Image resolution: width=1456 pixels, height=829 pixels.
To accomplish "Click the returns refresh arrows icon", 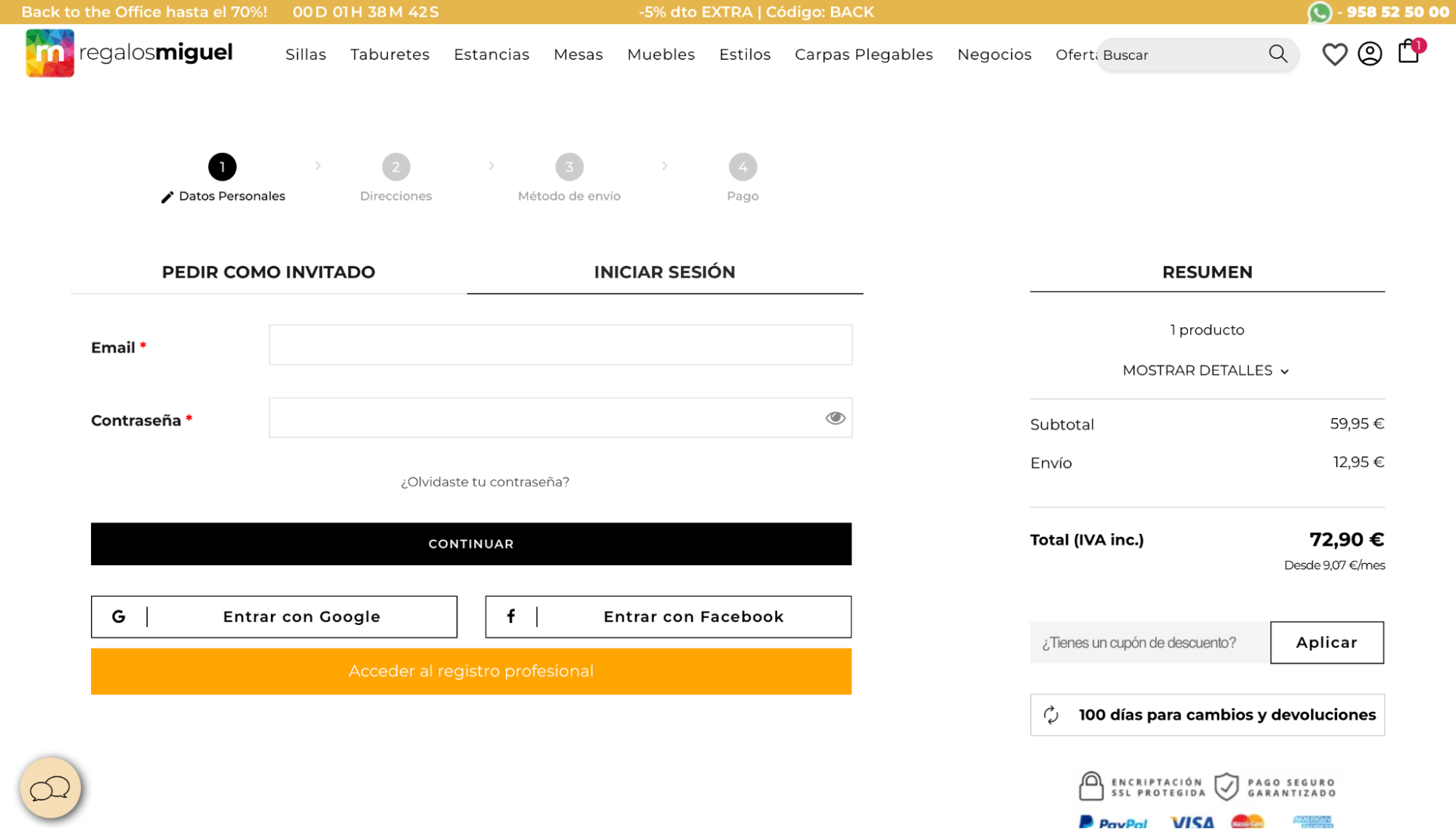I will 1050,715.
